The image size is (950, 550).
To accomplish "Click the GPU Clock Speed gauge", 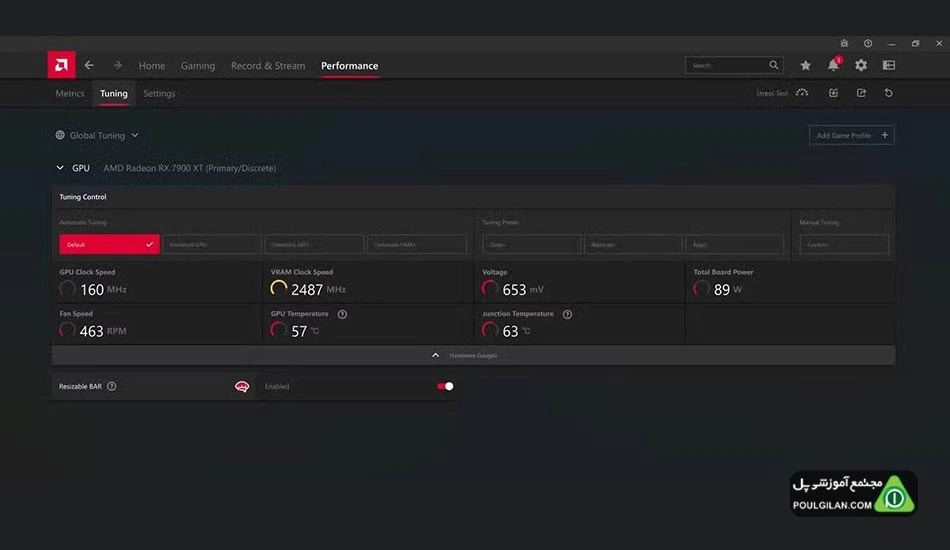I will click(x=67, y=288).
